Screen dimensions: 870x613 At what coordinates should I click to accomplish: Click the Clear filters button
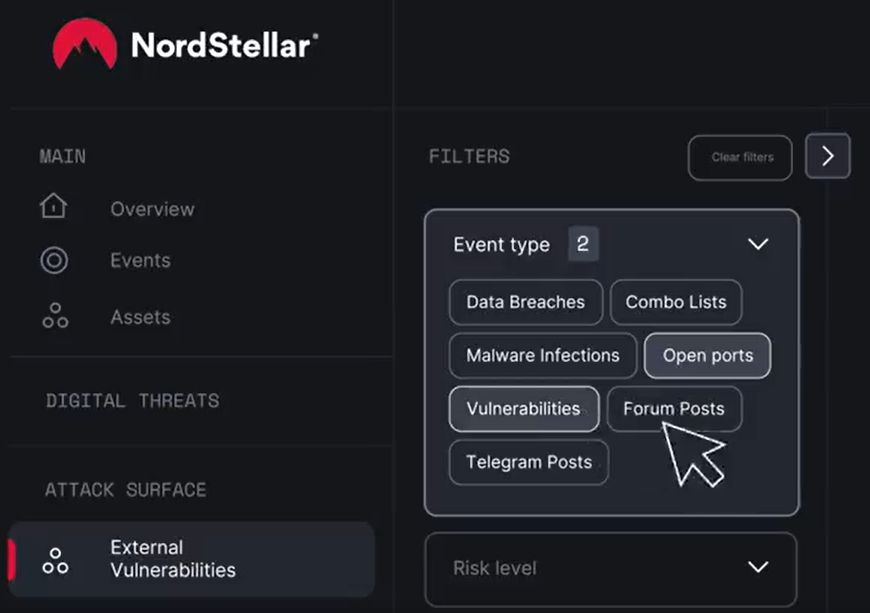[x=740, y=158]
